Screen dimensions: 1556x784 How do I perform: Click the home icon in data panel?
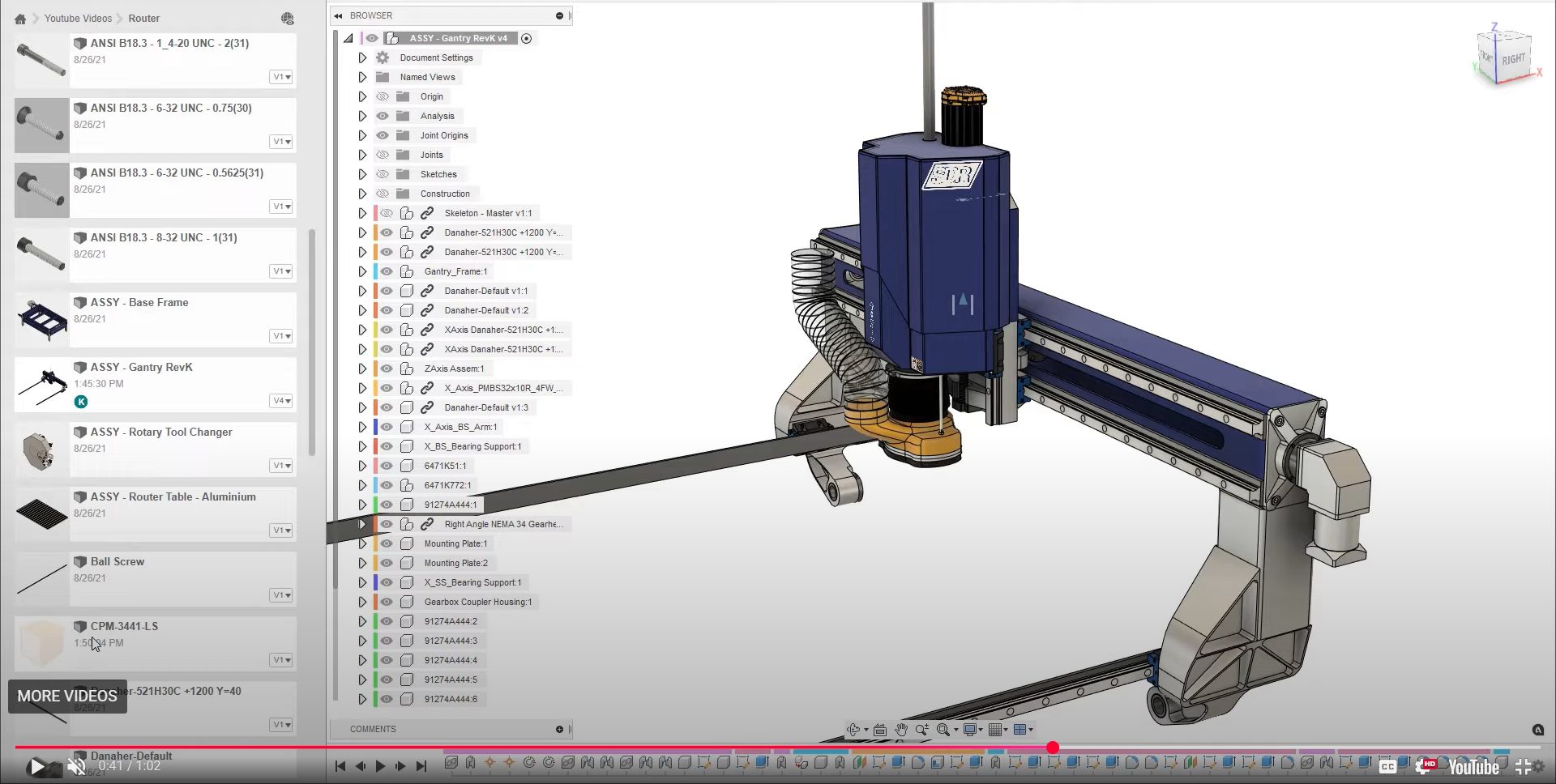20,19
